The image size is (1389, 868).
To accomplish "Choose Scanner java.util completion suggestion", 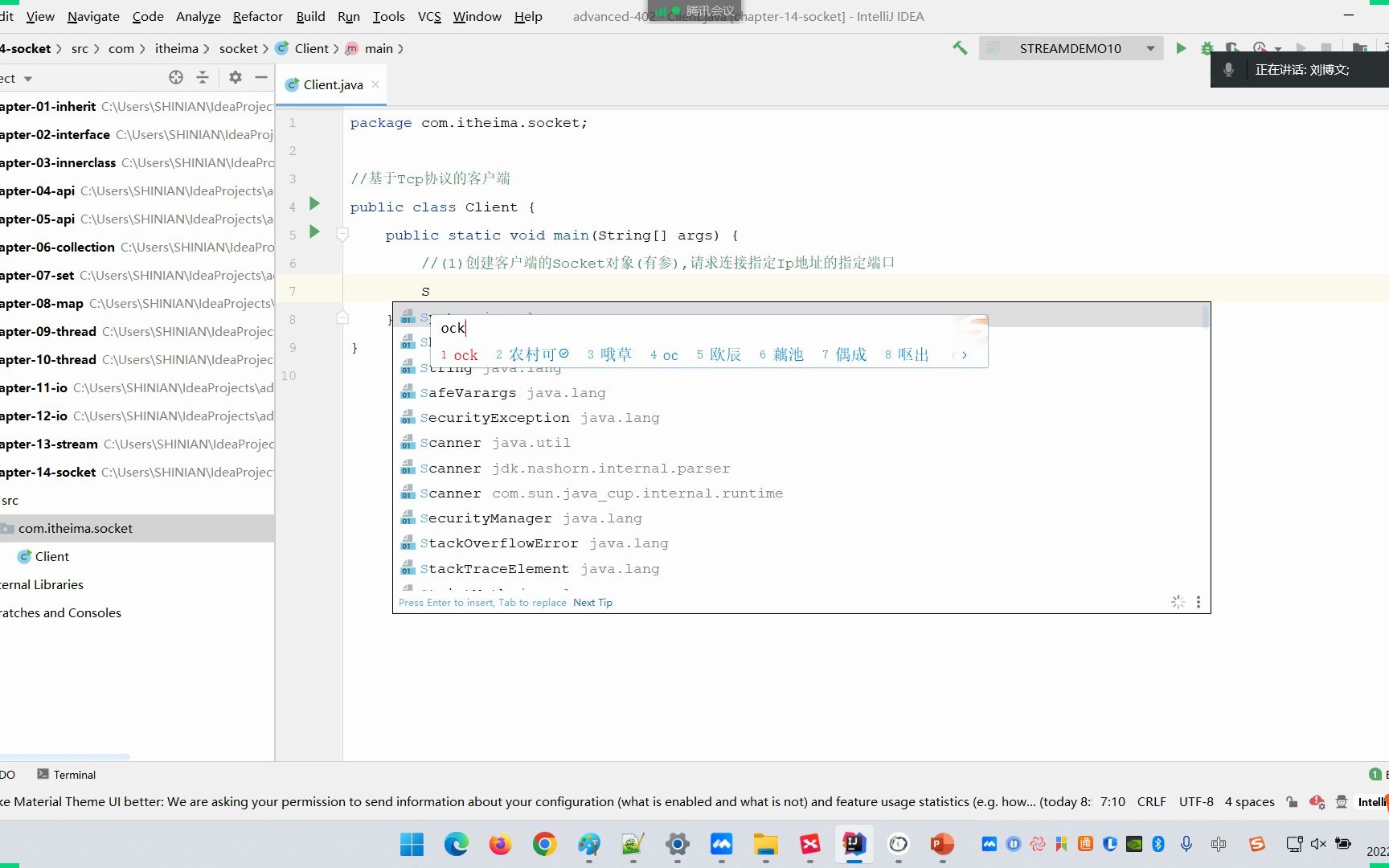I will [x=801, y=443].
